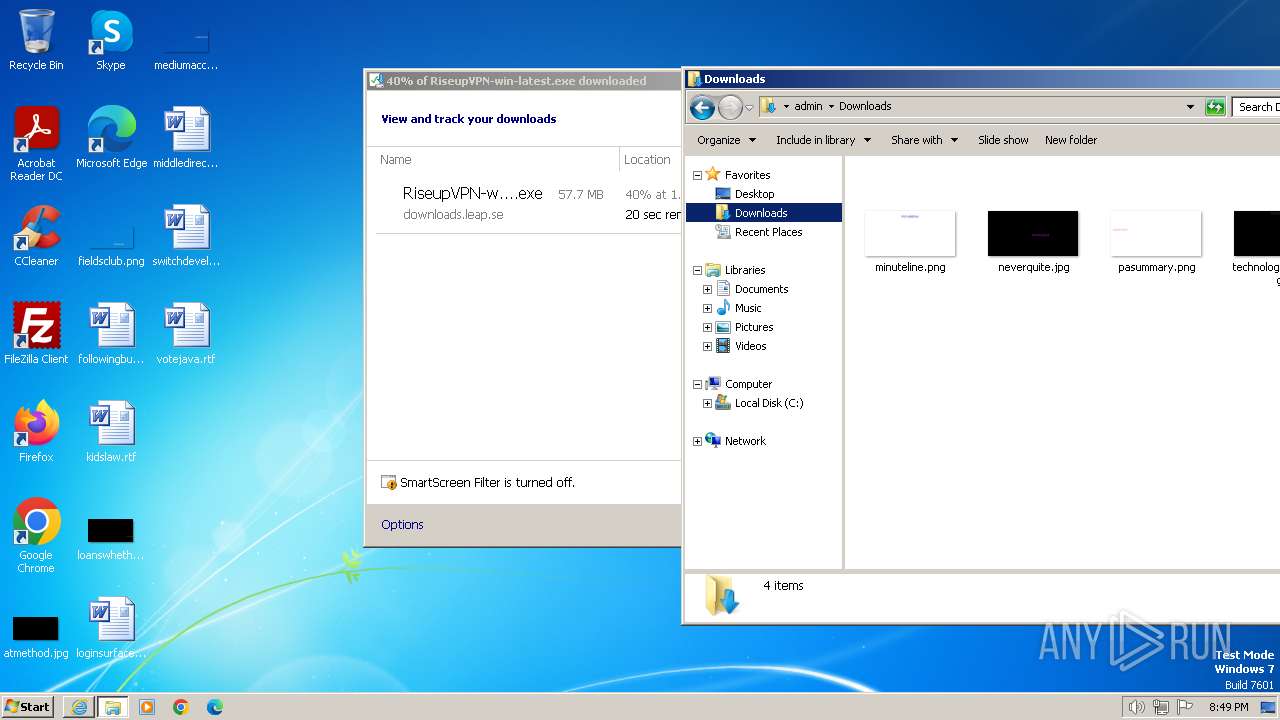Select Desktop under Favorites

754,194
